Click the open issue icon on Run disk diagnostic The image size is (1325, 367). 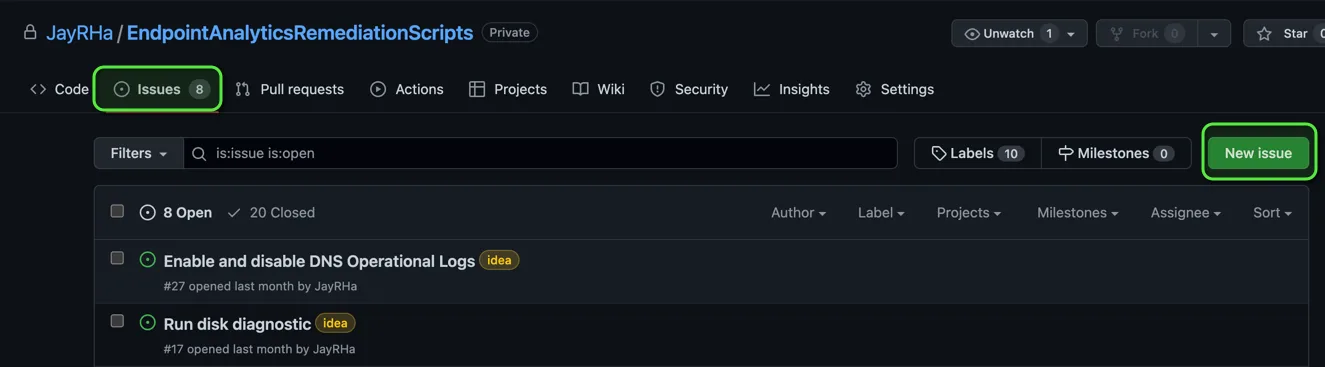(x=148, y=323)
